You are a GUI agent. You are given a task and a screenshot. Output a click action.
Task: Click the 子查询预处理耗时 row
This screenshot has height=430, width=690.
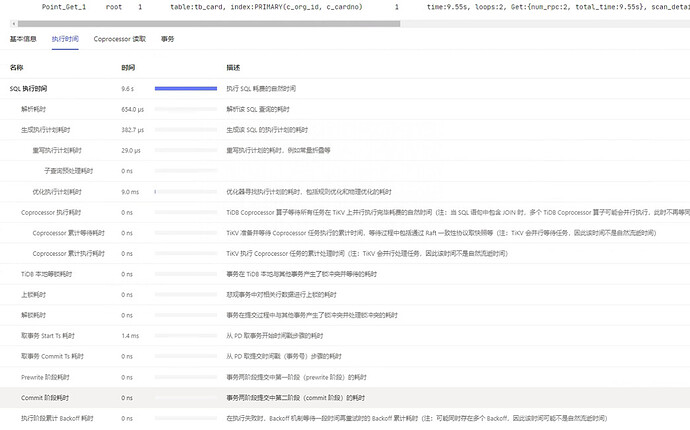(x=68, y=171)
